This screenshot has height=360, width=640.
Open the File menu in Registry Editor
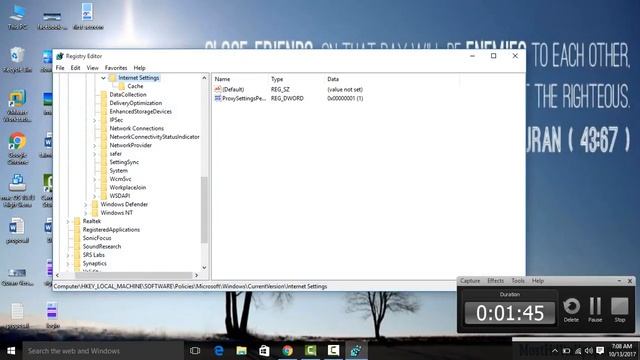point(60,68)
